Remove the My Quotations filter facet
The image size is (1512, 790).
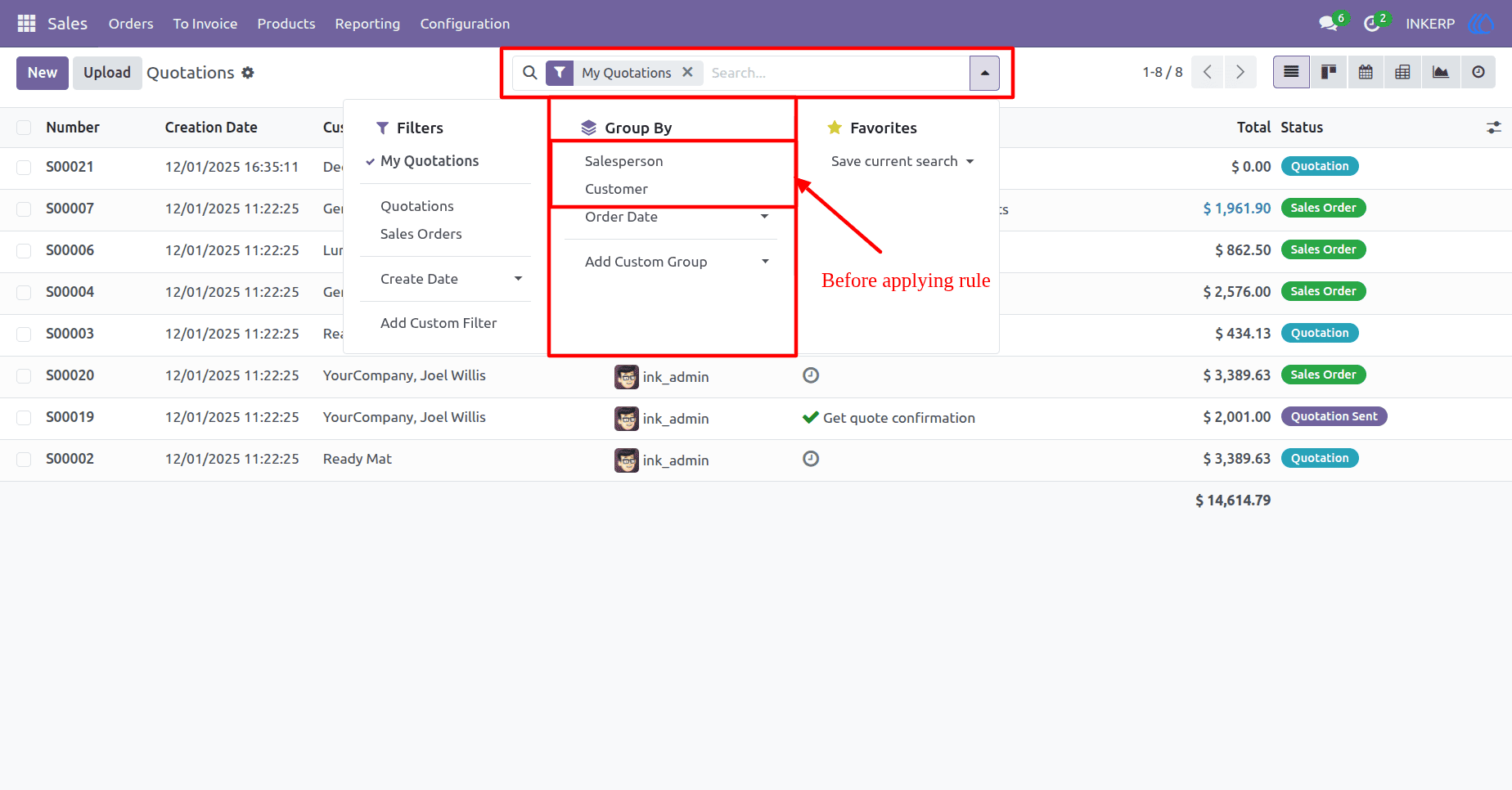point(687,72)
